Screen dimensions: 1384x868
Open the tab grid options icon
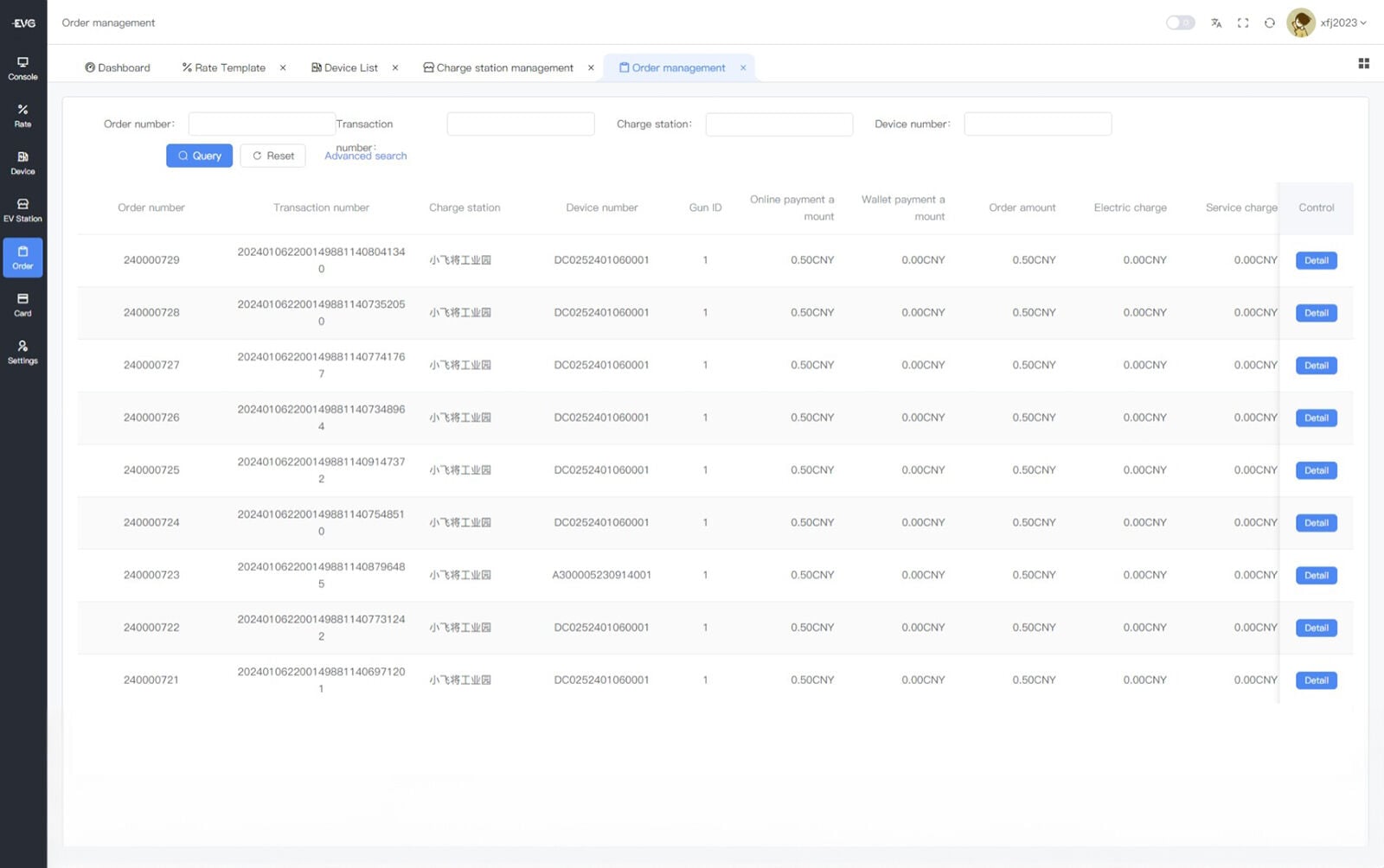[1363, 63]
